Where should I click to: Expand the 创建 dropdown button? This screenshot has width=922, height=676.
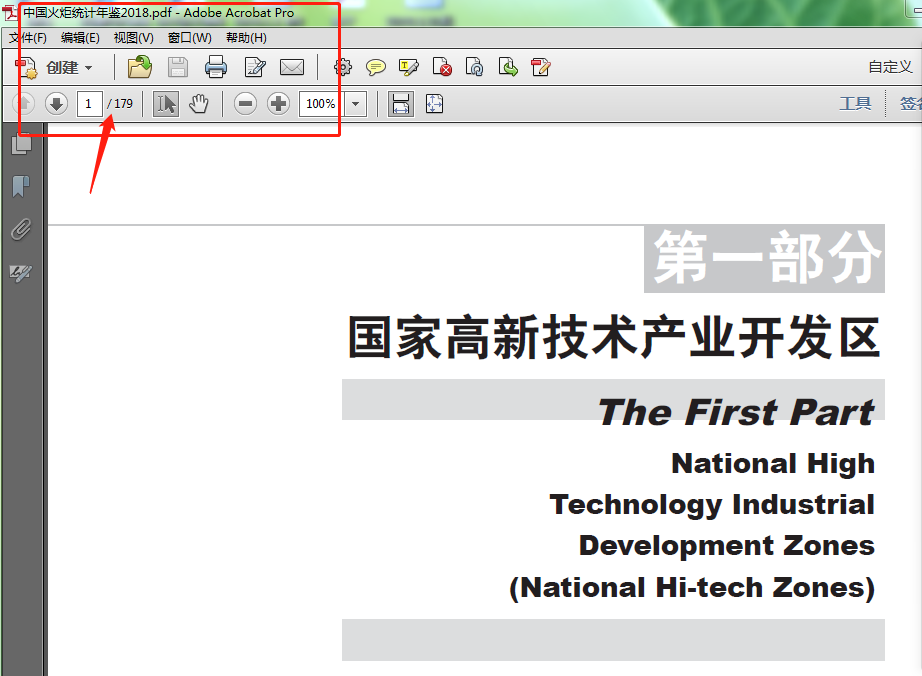tap(55, 68)
